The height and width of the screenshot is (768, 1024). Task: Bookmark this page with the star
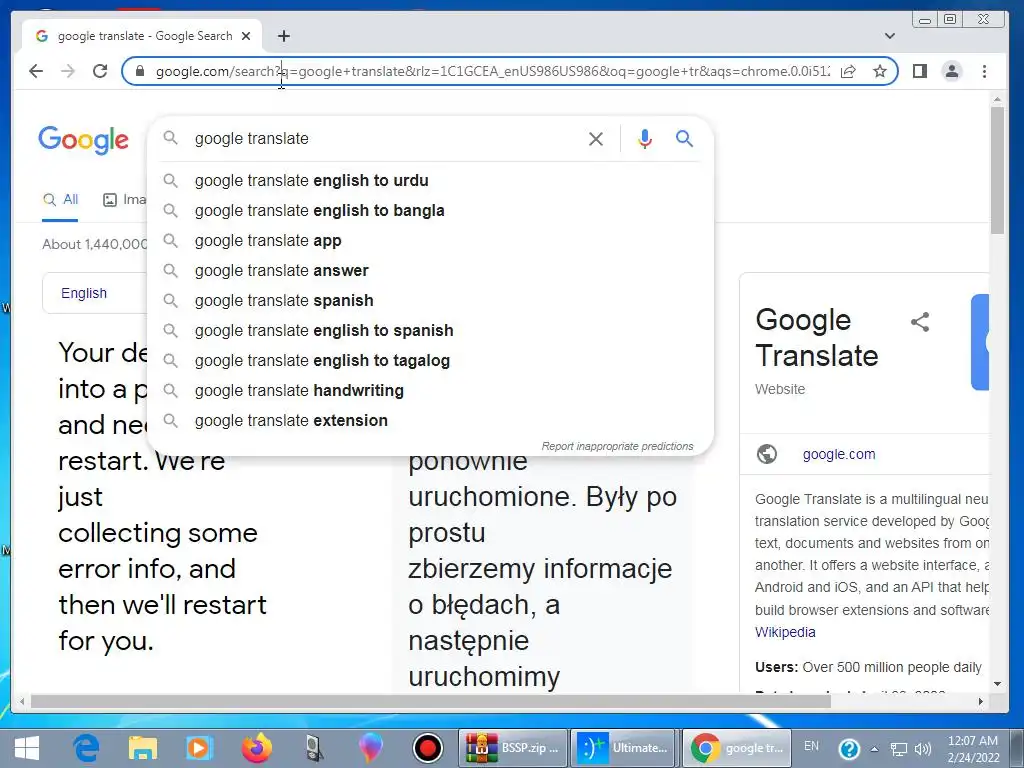pos(880,71)
